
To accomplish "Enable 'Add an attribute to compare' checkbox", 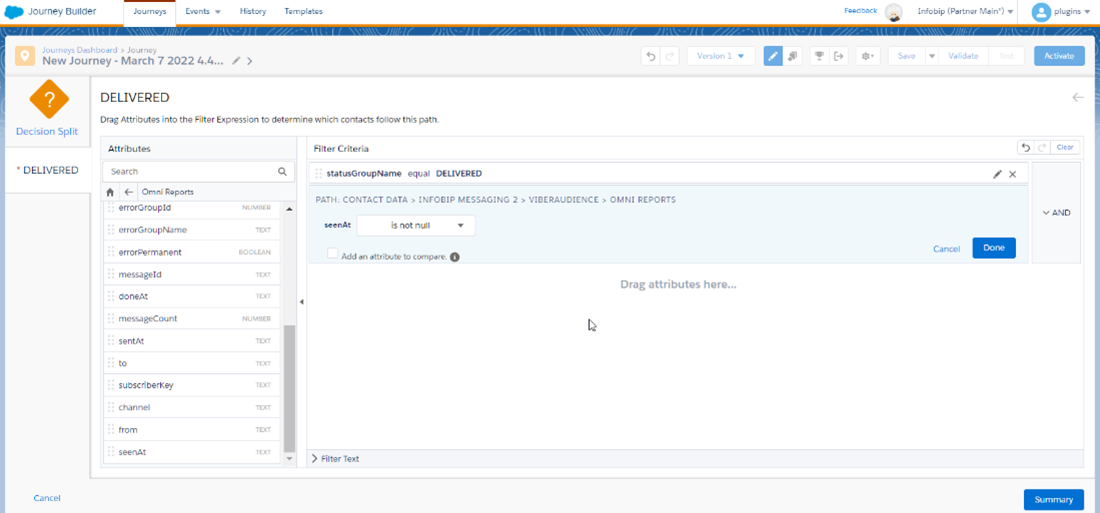I will (x=333, y=255).
